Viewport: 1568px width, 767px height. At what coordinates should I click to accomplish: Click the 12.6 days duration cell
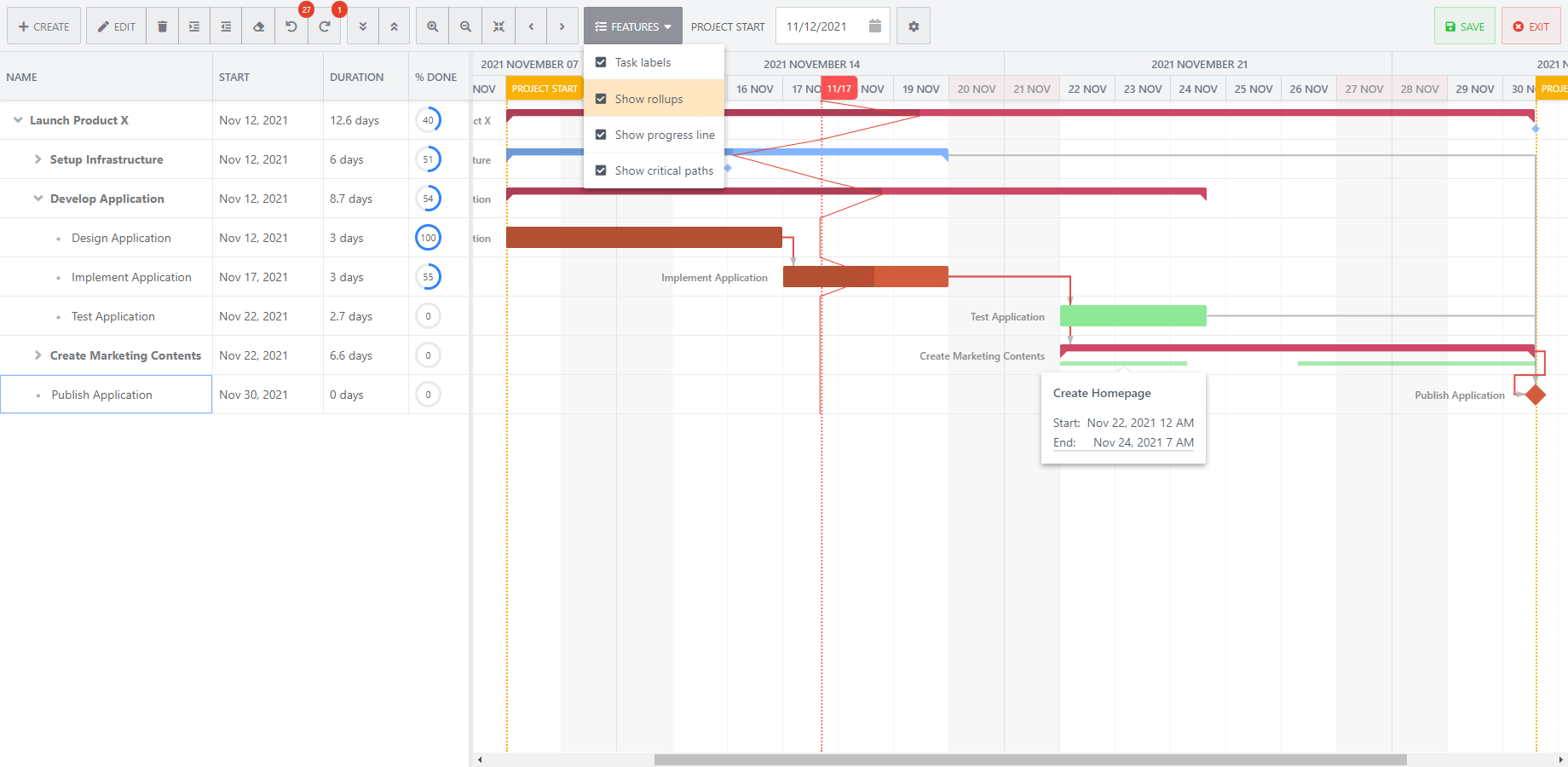click(366, 120)
